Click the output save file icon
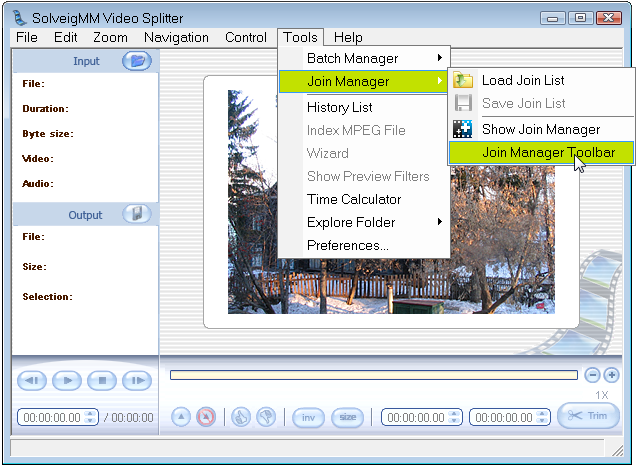The image size is (638, 466). [x=136, y=214]
